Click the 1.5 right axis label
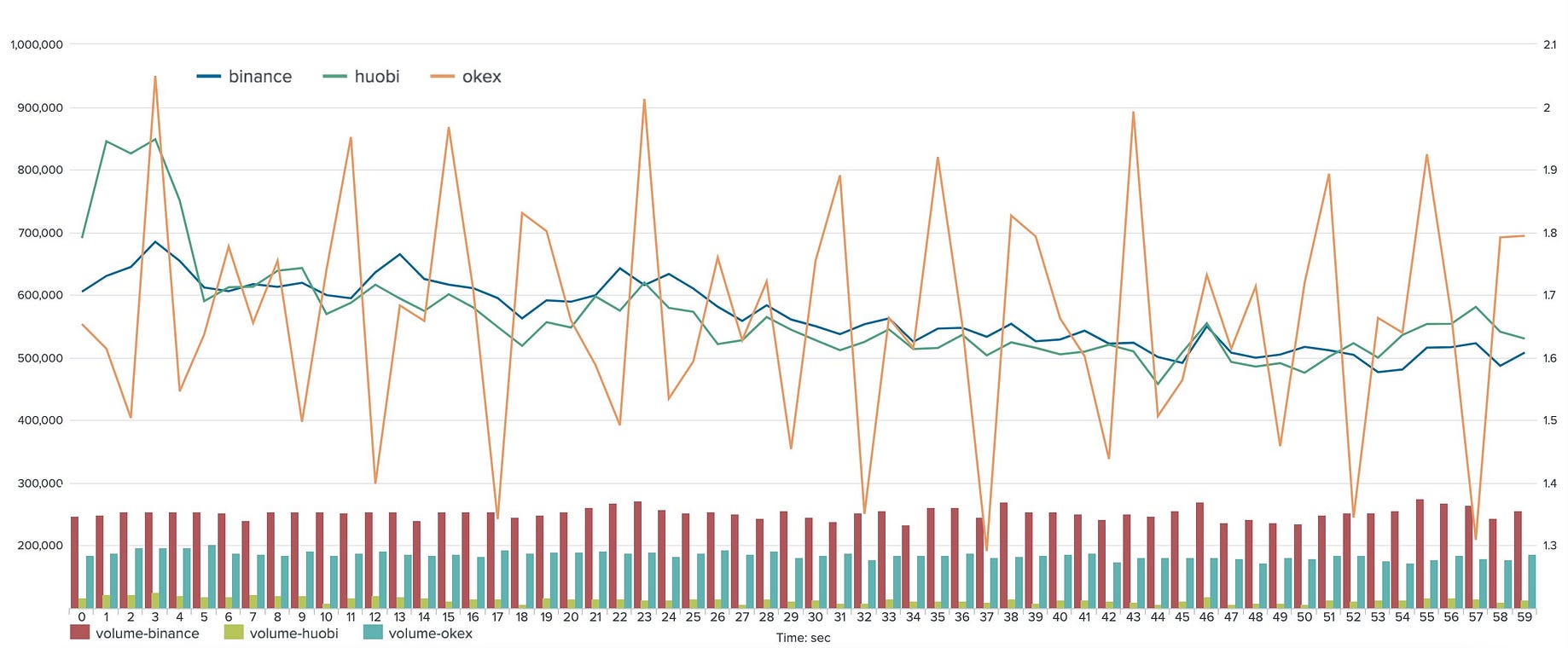The width and height of the screenshot is (1568, 648). click(1550, 420)
